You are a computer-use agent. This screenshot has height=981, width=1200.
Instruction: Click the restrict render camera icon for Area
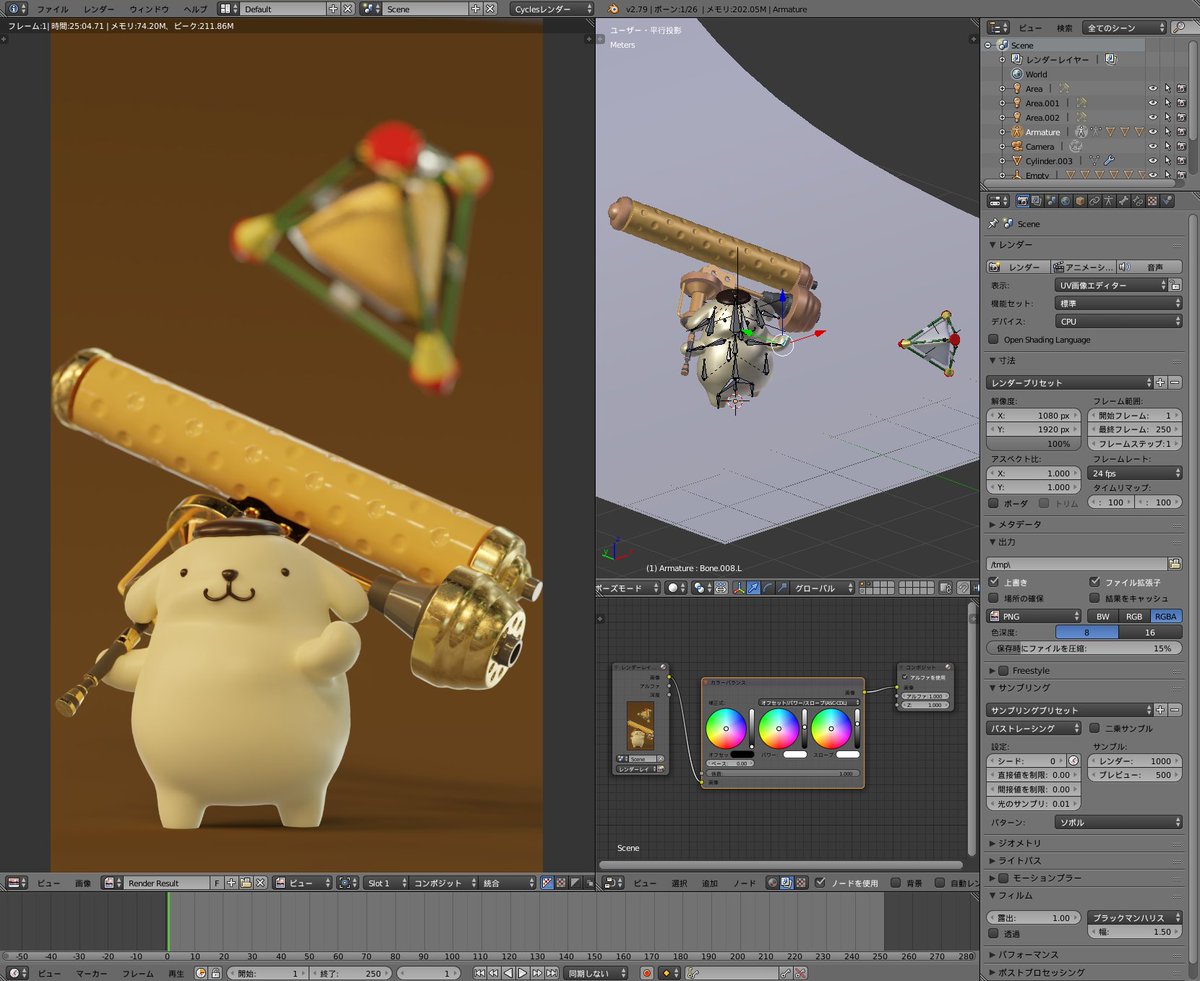pyautogui.click(x=1182, y=89)
